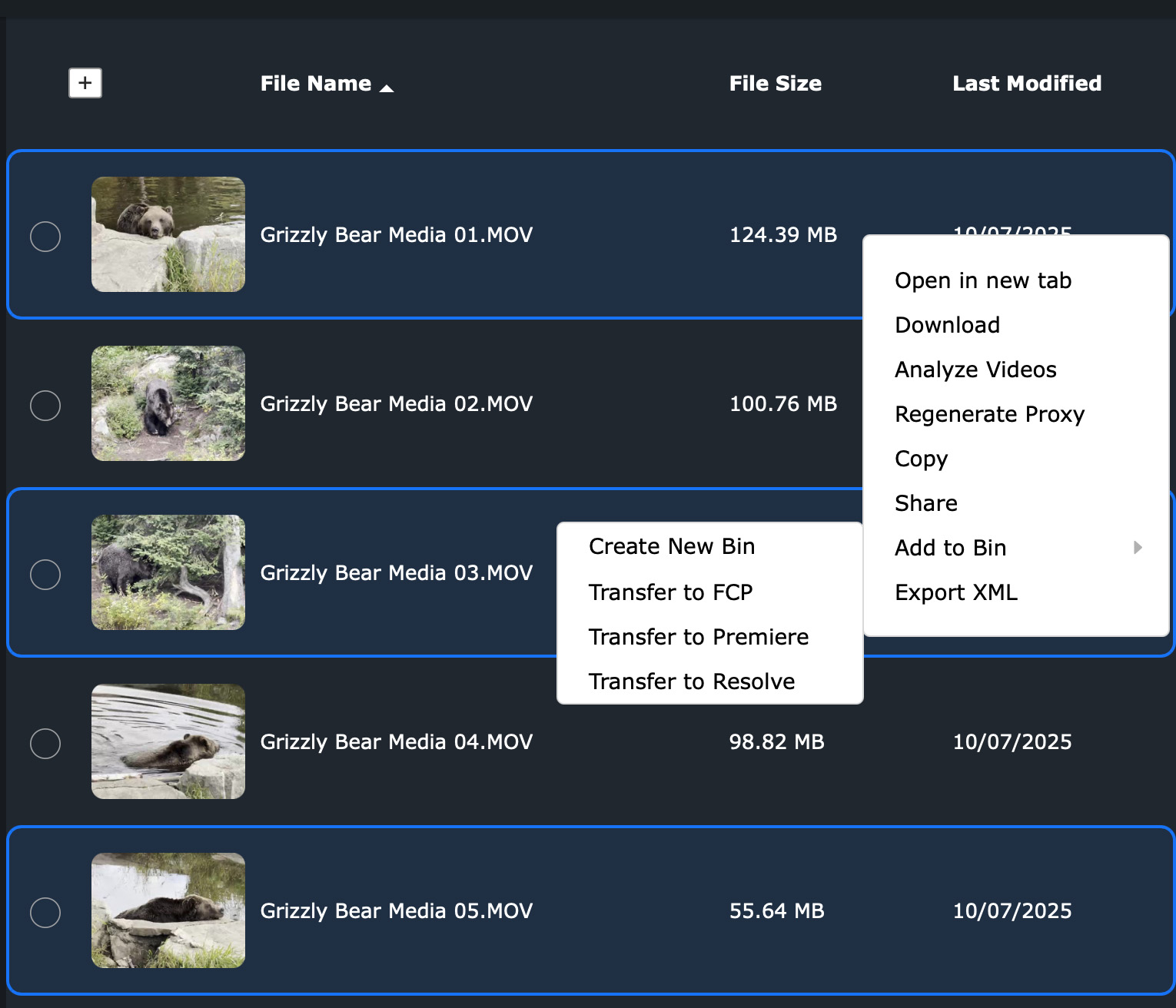Click the swimming bear thumbnail for 04.MOV
The image size is (1176, 1008).
(168, 741)
